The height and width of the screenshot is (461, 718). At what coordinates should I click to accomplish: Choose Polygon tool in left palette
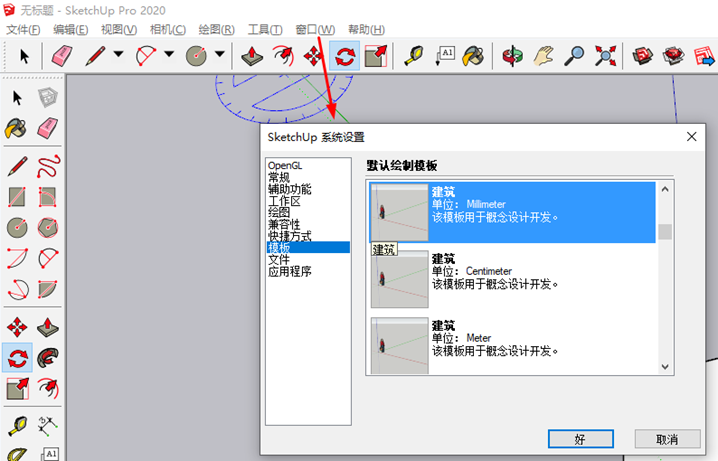click(x=48, y=228)
